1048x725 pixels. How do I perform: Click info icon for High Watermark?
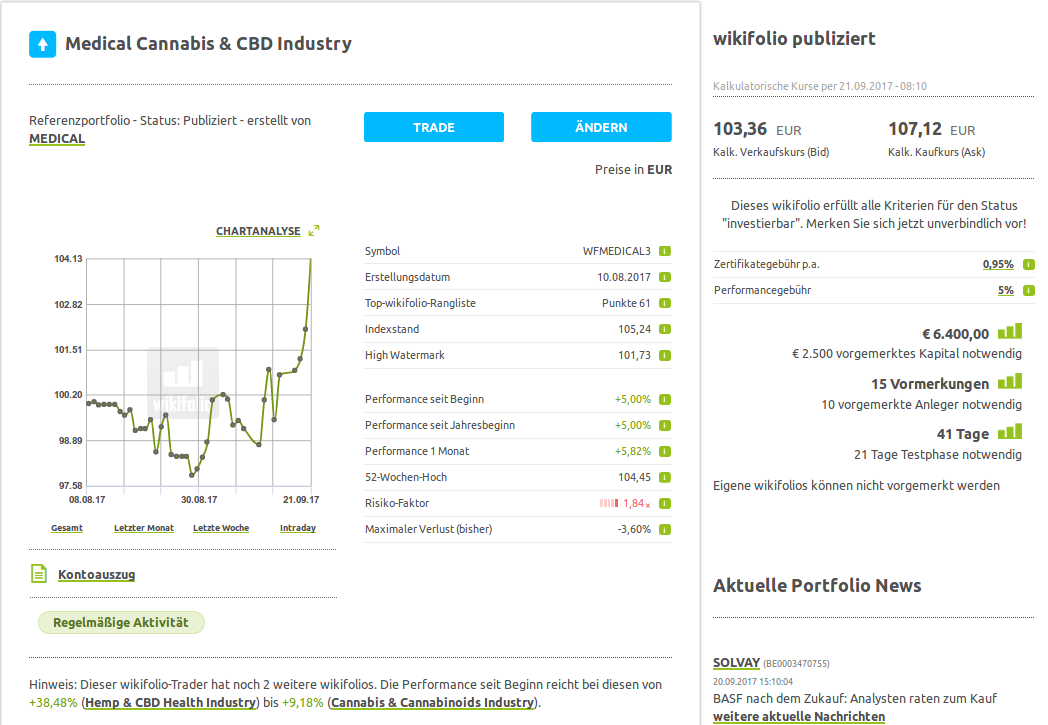(x=664, y=356)
